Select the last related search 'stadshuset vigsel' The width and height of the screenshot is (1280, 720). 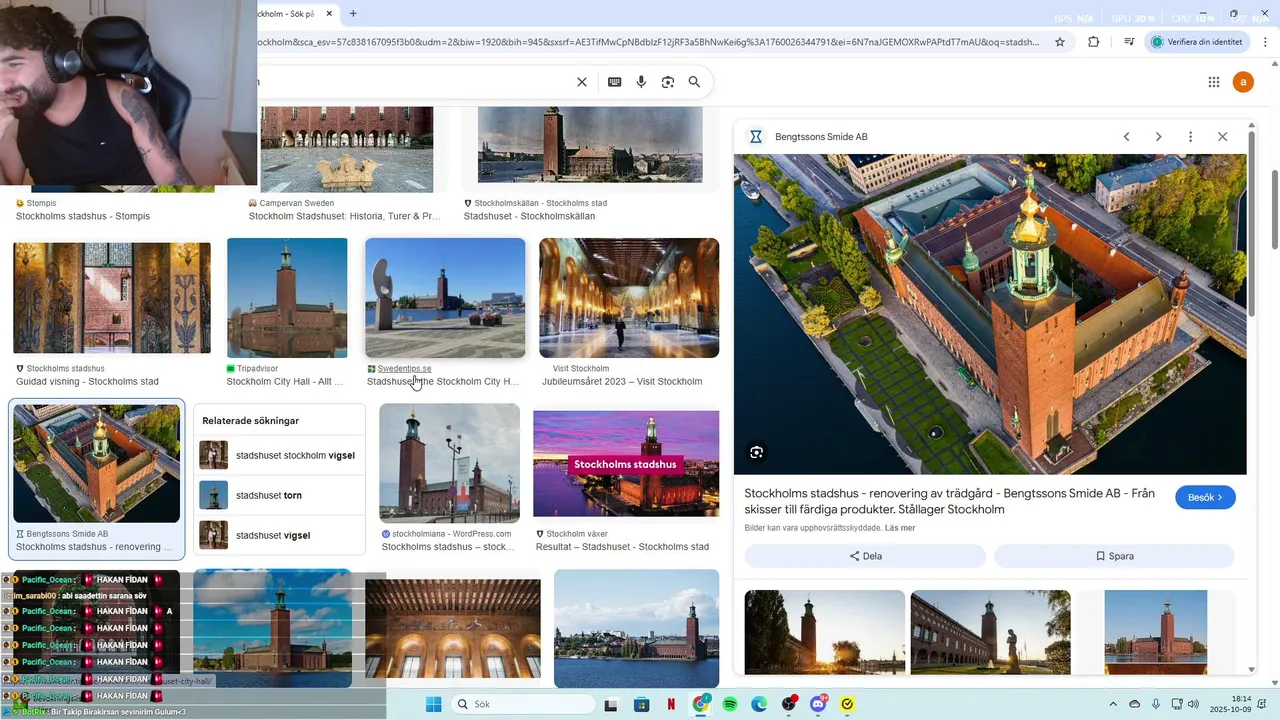click(279, 535)
